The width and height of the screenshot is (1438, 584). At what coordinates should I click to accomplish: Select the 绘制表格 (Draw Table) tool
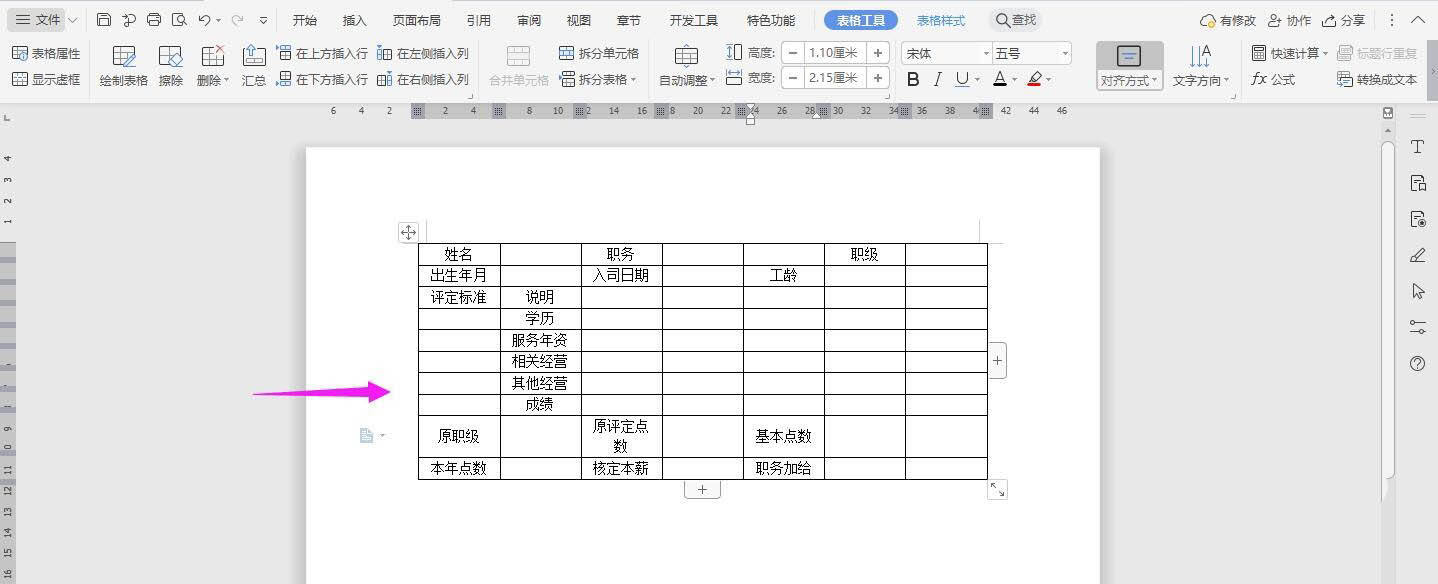click(x=122, y=65)
